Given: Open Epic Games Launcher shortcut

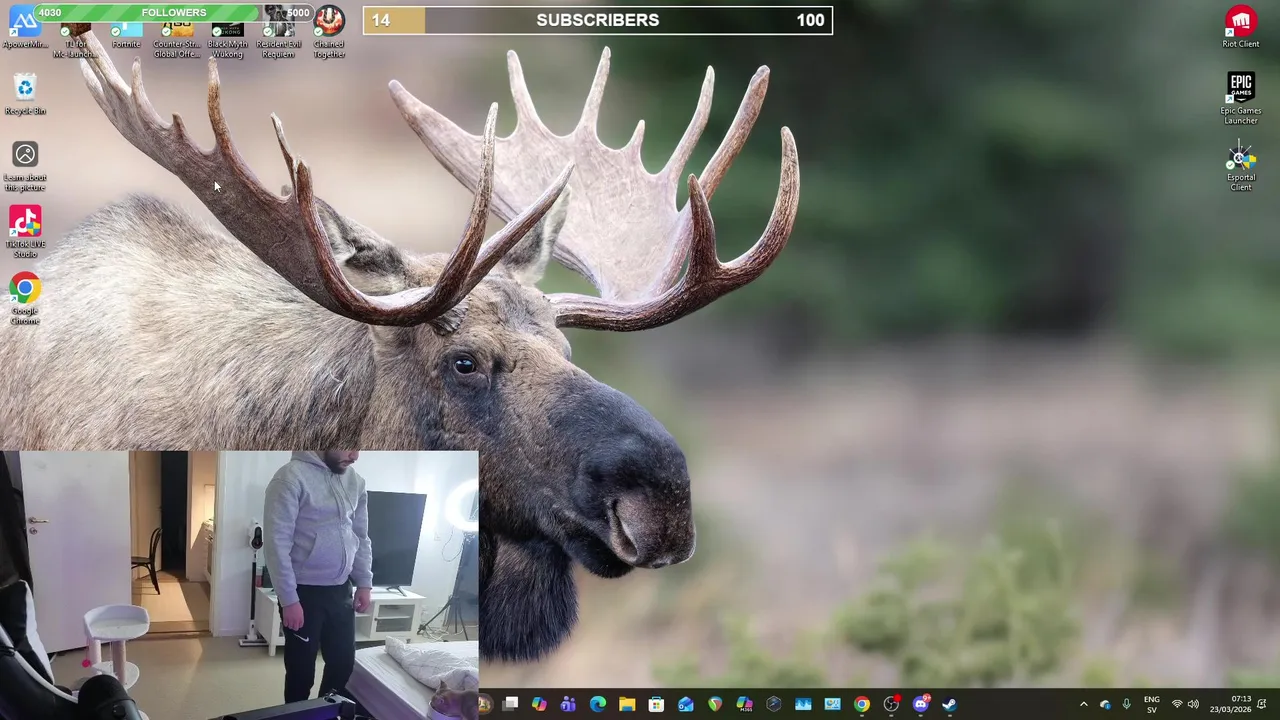Looking at the screenshot, I should 1241,98.
